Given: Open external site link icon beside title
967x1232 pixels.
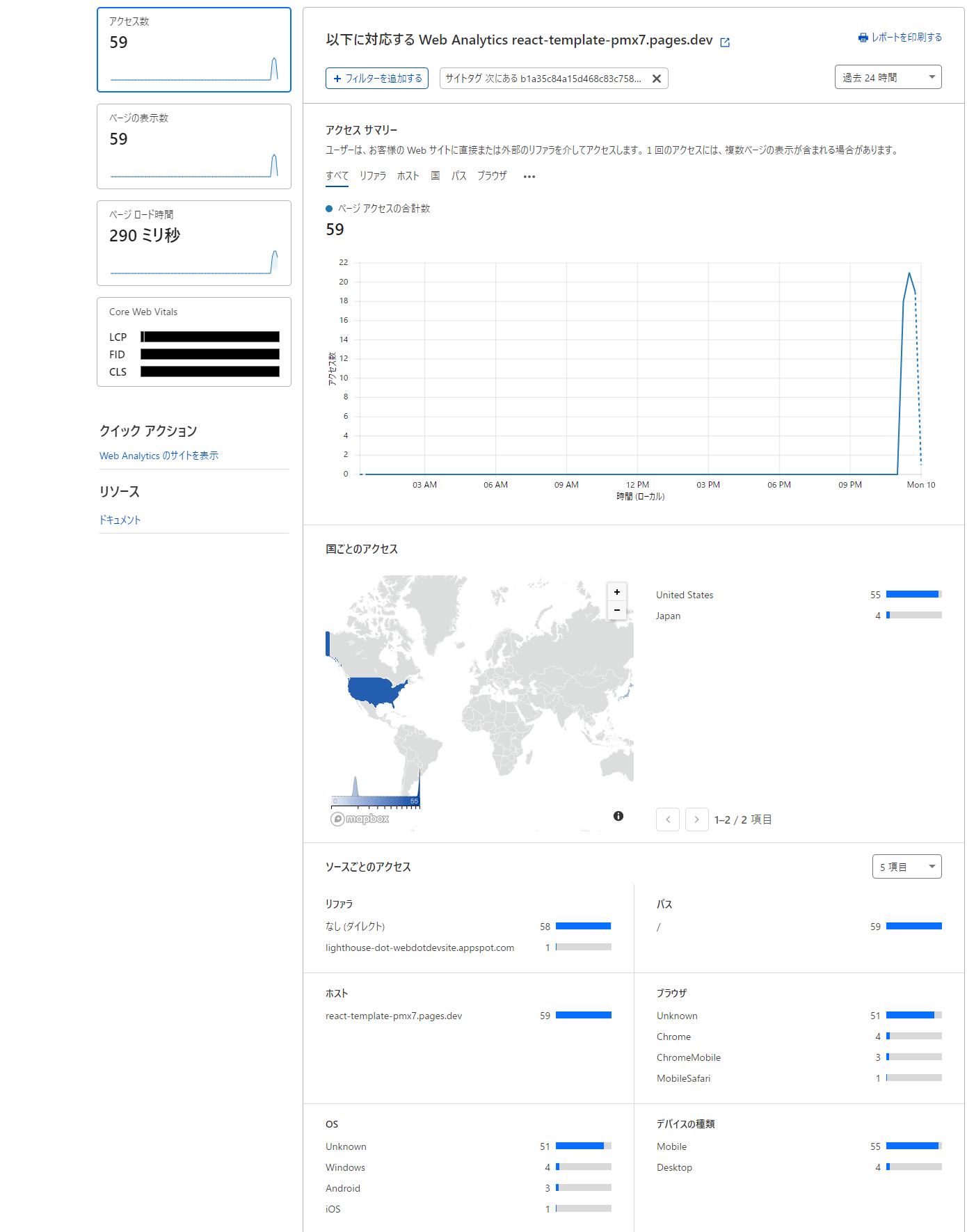Looking at the screenshot, I should click(x=725, y=42).
